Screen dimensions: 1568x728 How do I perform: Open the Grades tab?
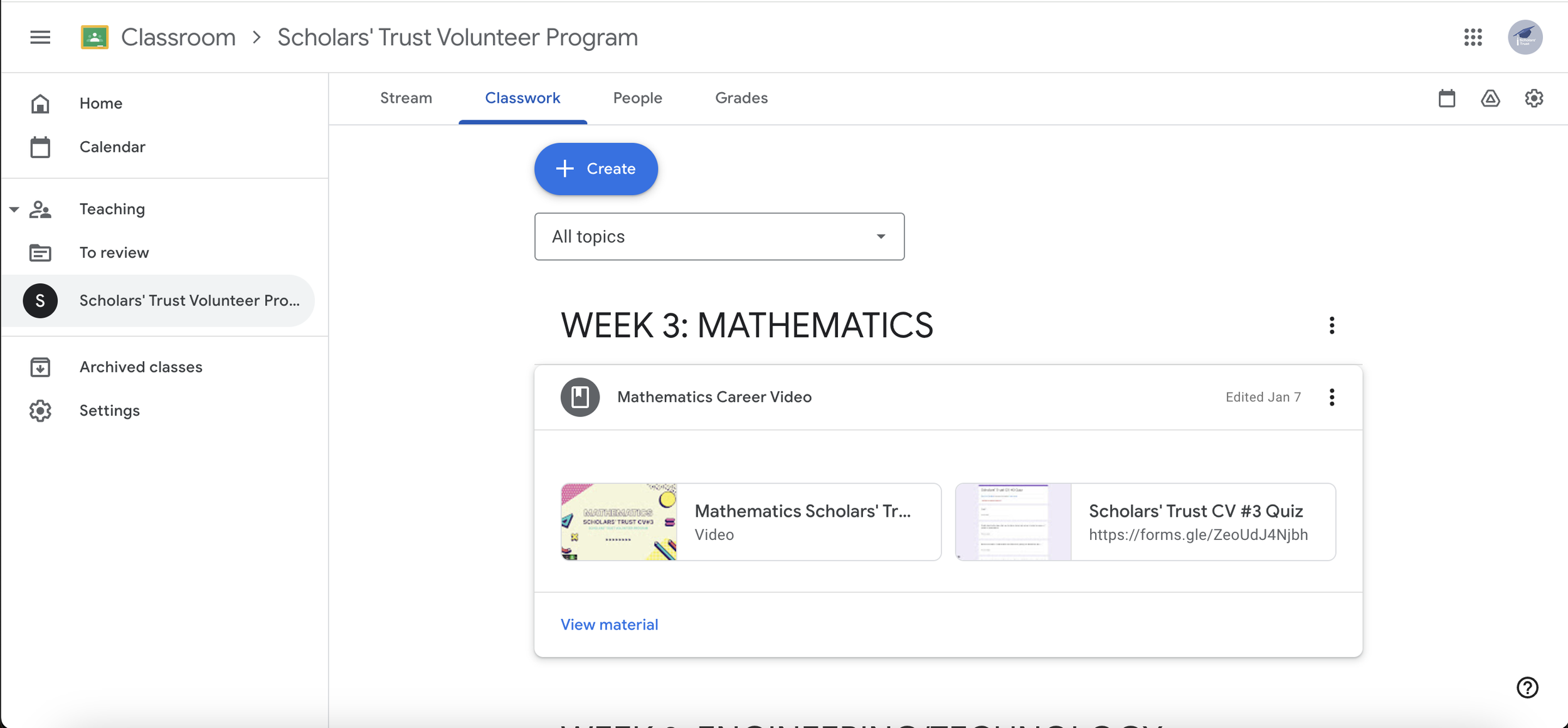(741, 98)
